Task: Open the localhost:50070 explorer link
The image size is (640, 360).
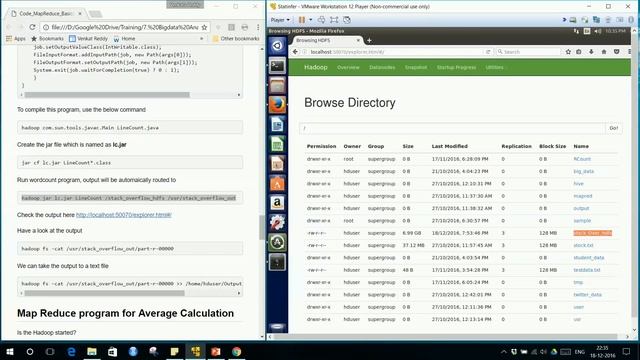Action: (x=124, y=215)
